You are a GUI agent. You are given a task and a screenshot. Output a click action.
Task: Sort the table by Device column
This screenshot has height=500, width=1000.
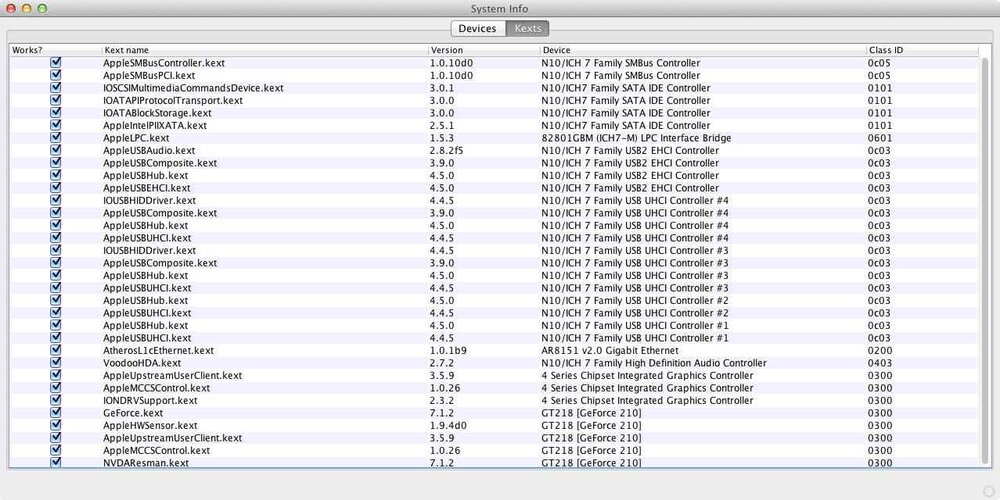tap(702, 50)
